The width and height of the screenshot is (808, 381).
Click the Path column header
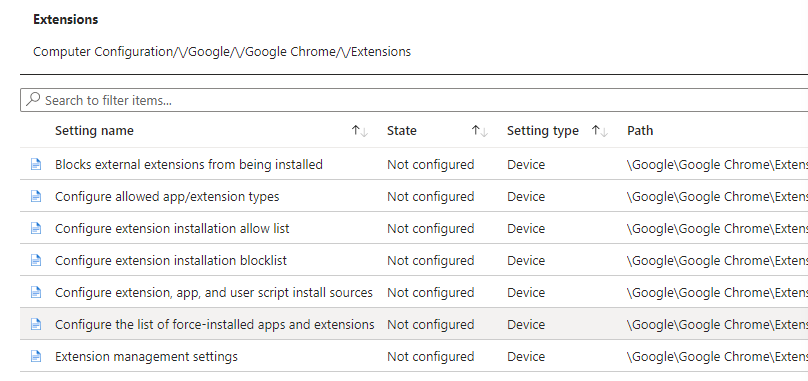tap(640, 131)
